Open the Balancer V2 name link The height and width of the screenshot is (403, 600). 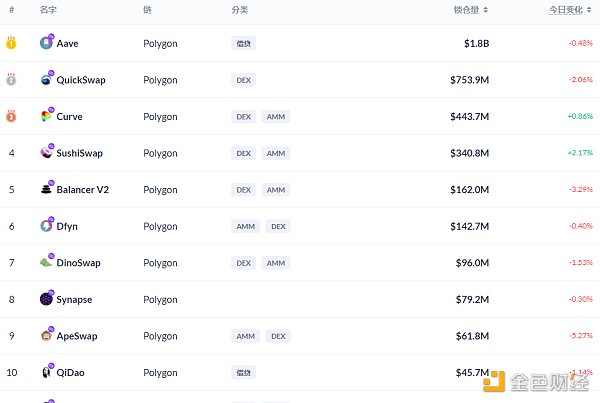pyautogui.click(x=83, y=189)
